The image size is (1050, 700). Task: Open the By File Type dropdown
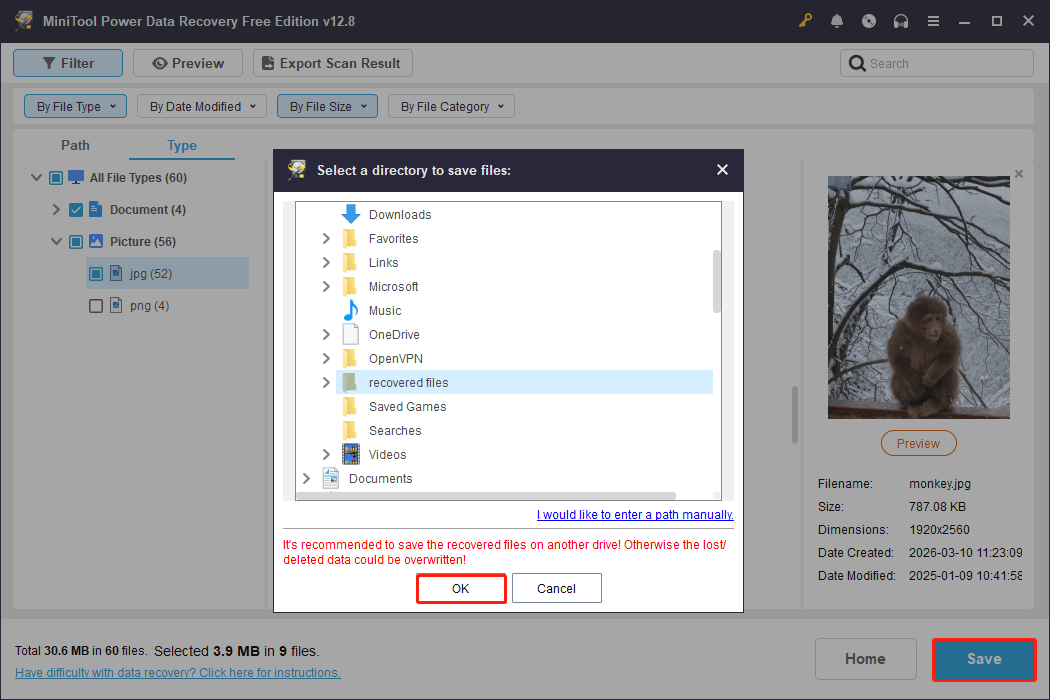75,106
